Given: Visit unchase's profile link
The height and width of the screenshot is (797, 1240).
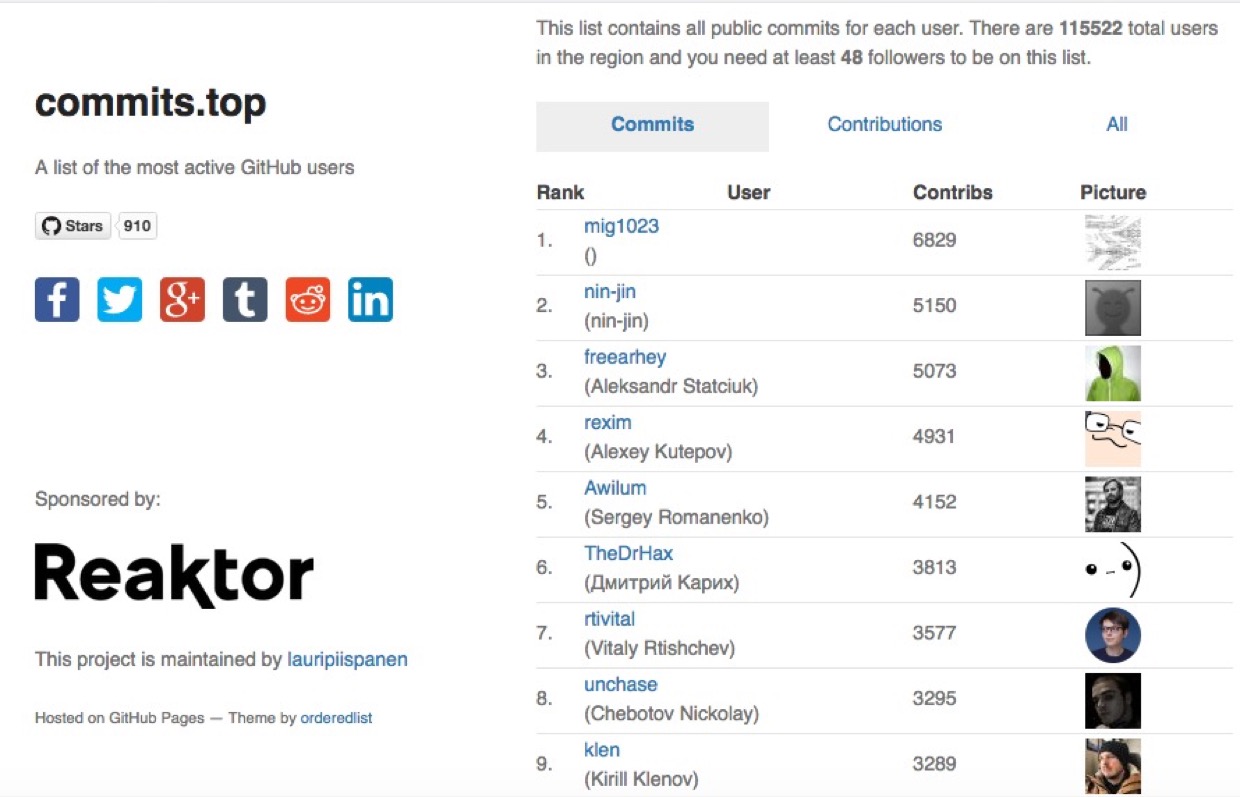Looking at the screenshot, I should point(621,684).
